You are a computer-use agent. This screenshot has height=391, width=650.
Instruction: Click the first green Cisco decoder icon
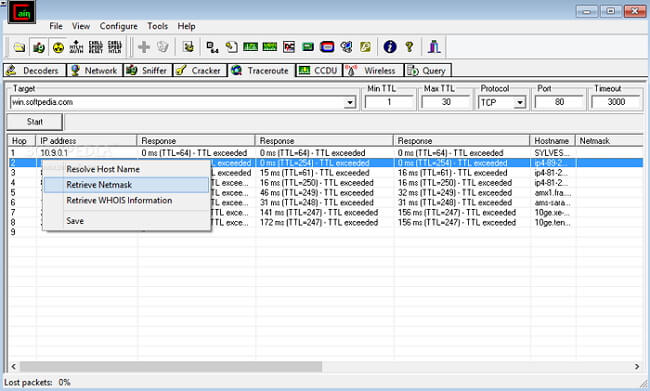coord(250,47)
